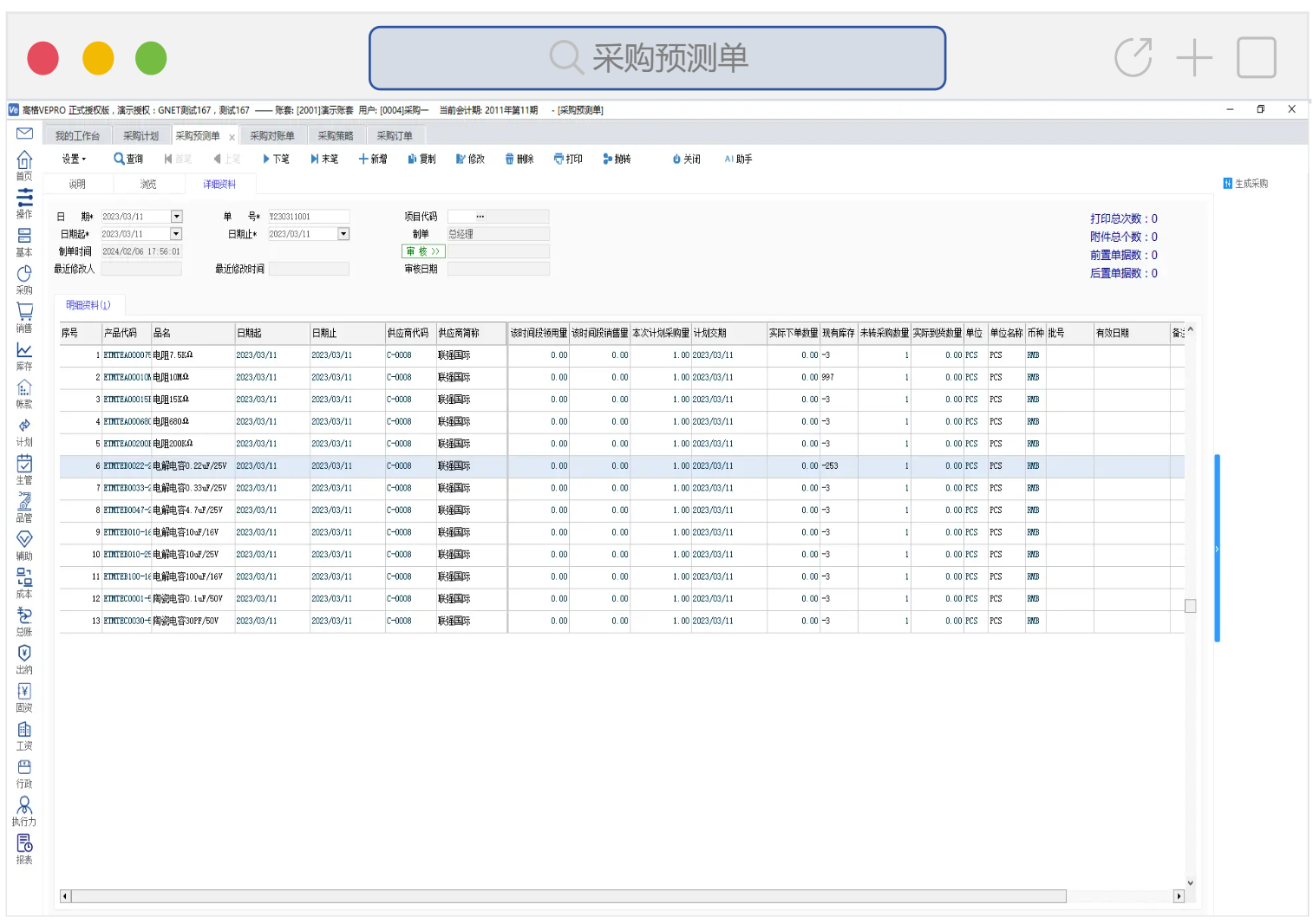Switch to the 采购订单 tab
Image resolution: width=1313 pixels, height=924 pixels.
click(395, 136)
